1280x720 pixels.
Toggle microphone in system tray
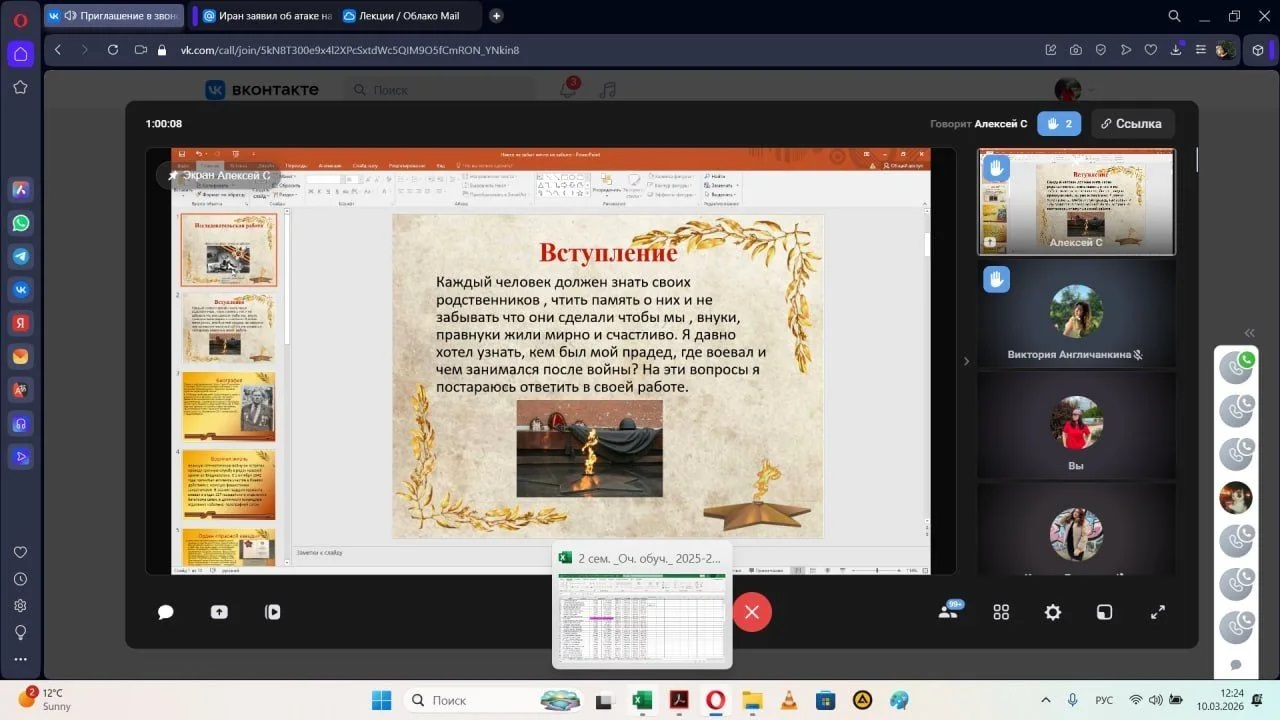pyautogui.click(x=1073, y=700)
